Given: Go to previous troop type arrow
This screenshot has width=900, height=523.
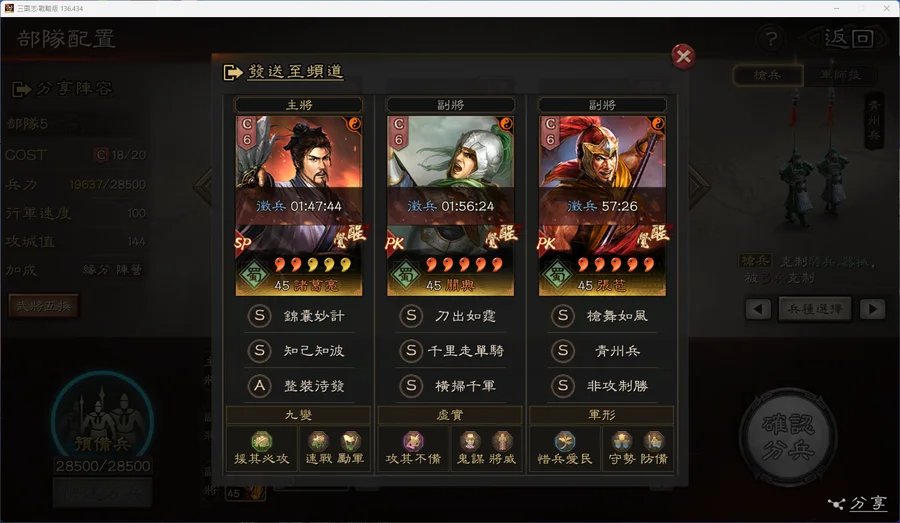Looking at the screenshot, I should pyautogui.click(x=758, y=309).
